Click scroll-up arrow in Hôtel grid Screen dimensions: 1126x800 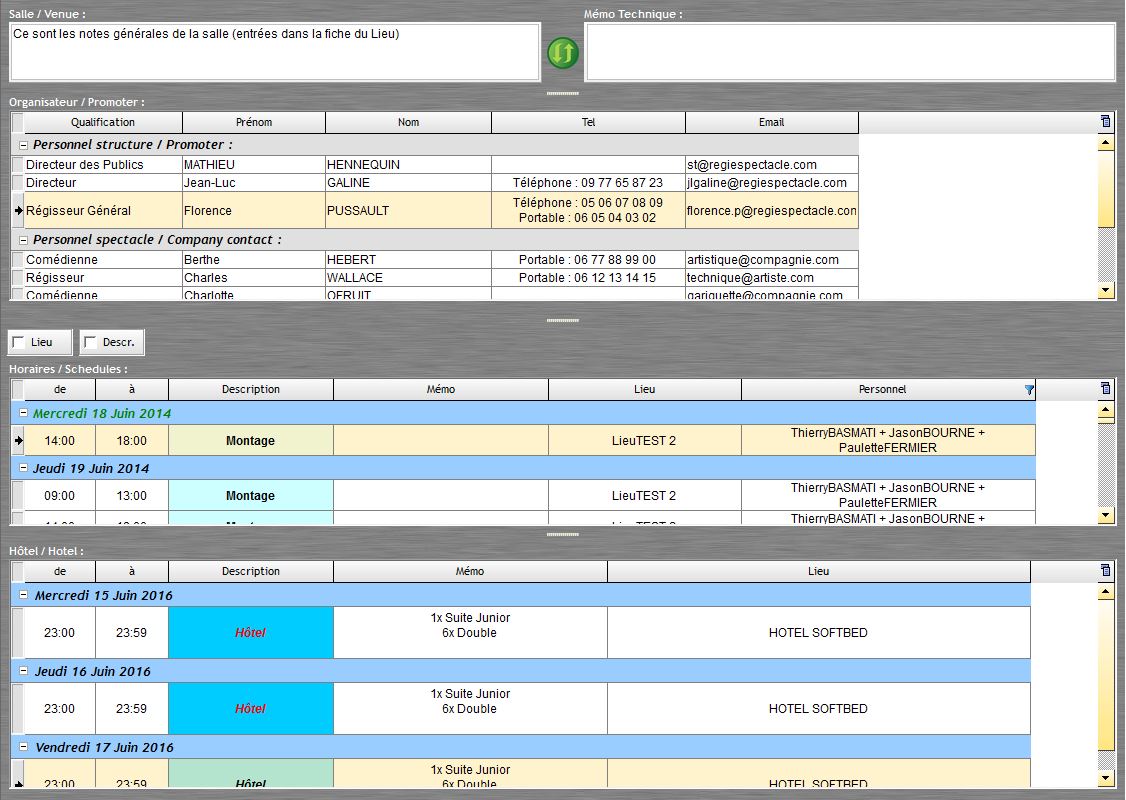point(1105,593)
